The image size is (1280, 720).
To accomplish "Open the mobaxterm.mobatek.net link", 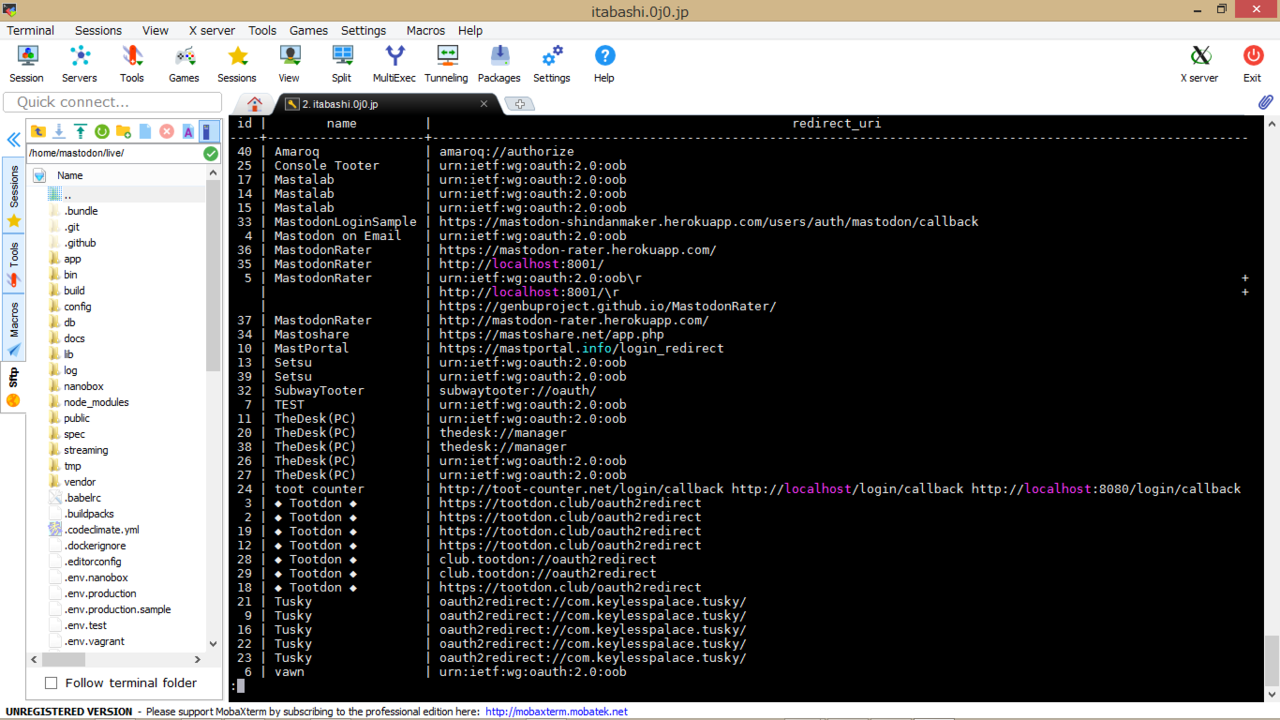I will [x=556, y=712].
